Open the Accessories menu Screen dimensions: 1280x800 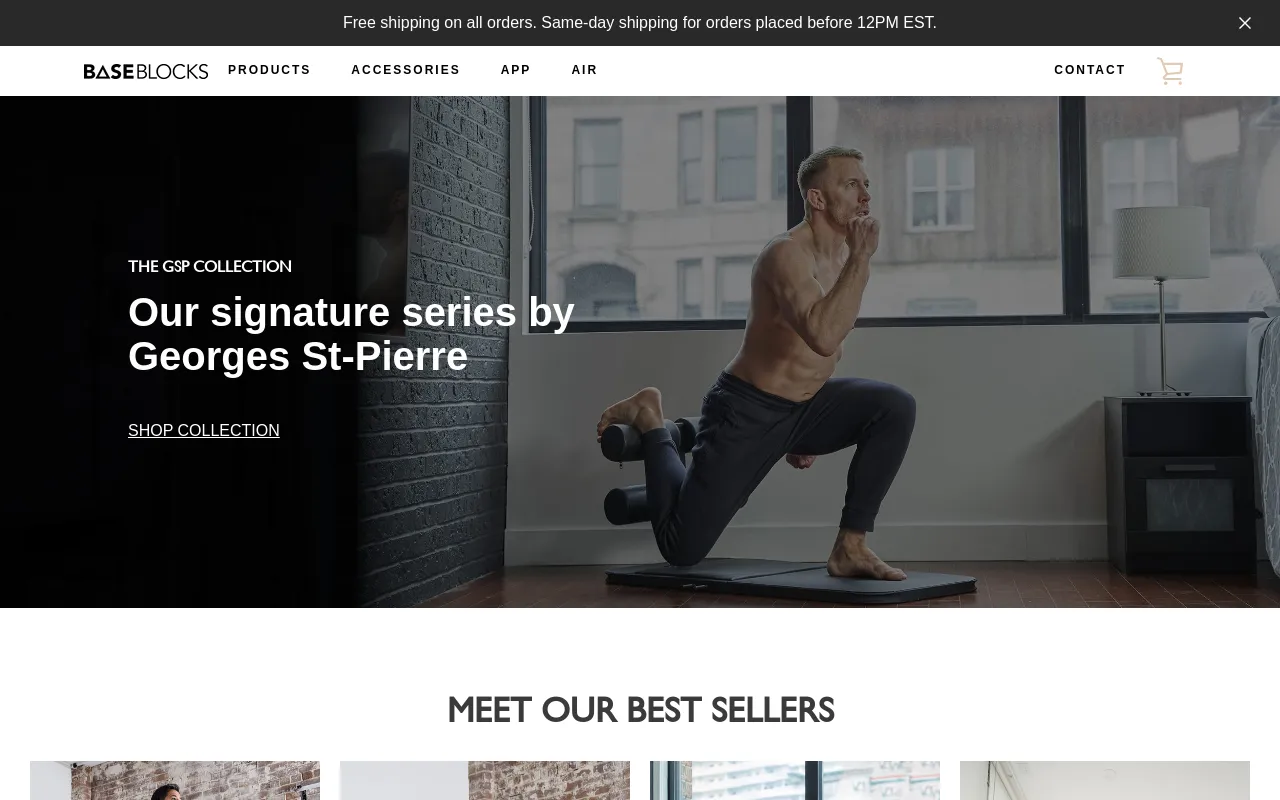point(405,70)
